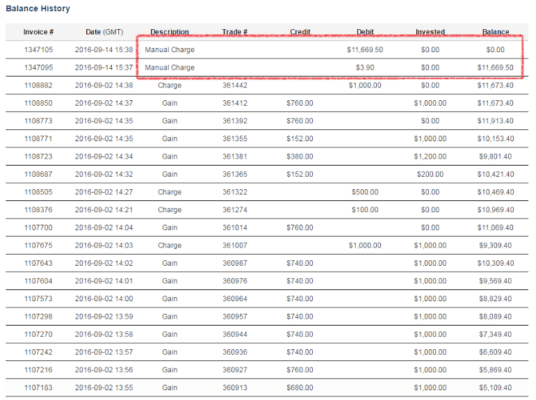Click the $680.00 credit amount
The width and height of the screenshot is (536, 400).
pos(300,387)
